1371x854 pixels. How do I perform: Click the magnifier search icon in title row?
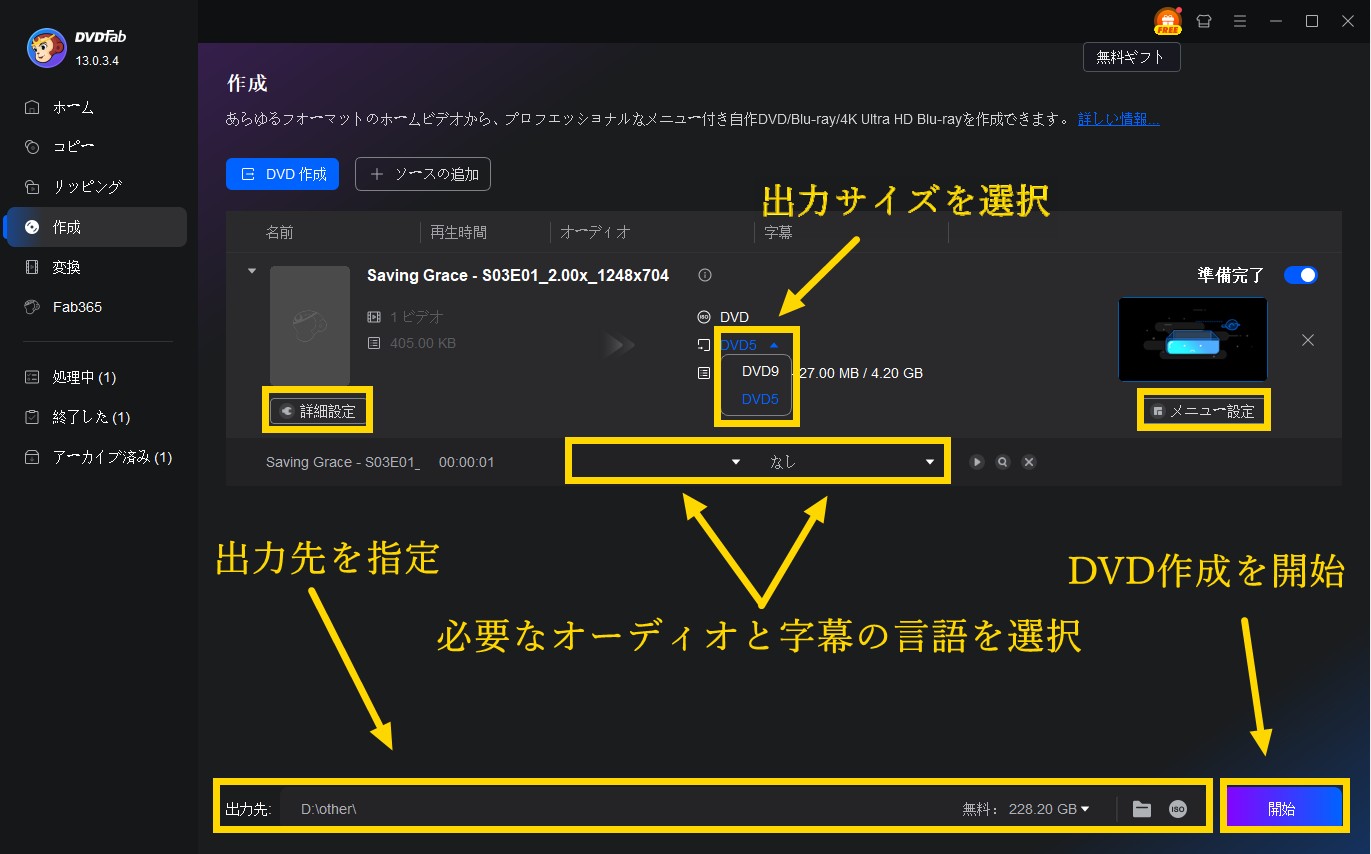[x=1002, y=462]
